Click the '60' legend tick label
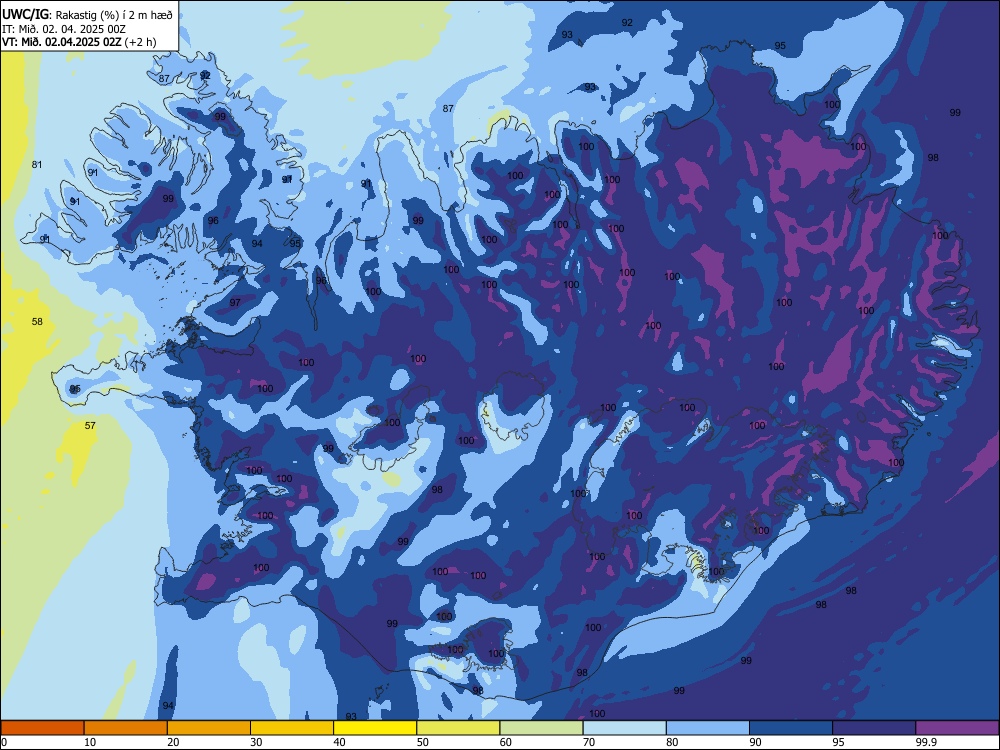The height and width of the screenshot is (750, 1000). click(x=506, y=742)
